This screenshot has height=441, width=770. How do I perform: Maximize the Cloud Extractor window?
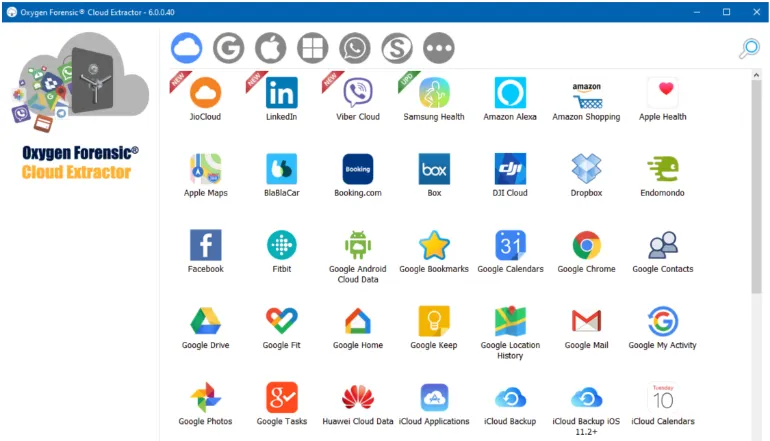point(727,12)
